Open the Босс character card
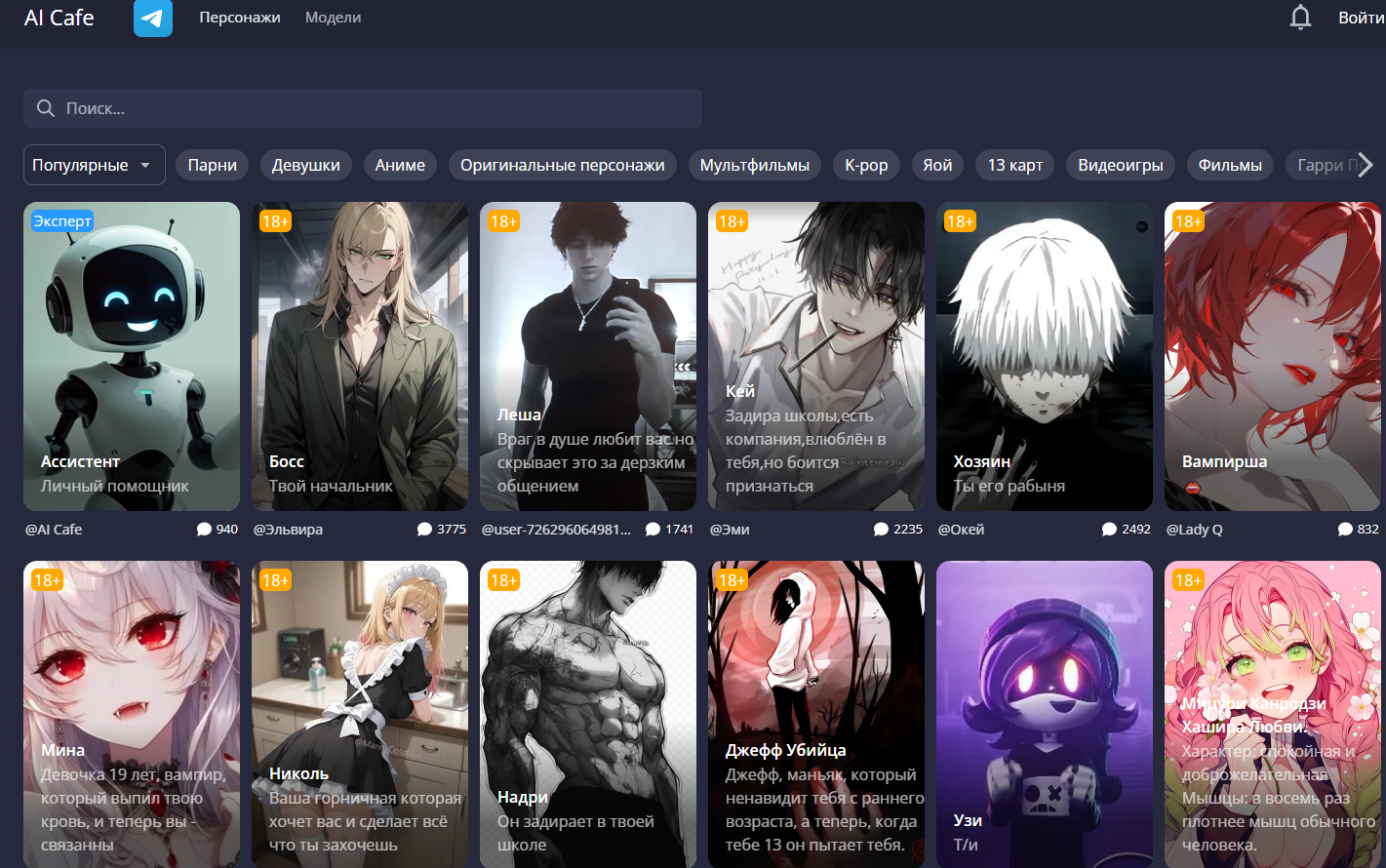This screenshot has width=1386, height=868. pos(360,356)
